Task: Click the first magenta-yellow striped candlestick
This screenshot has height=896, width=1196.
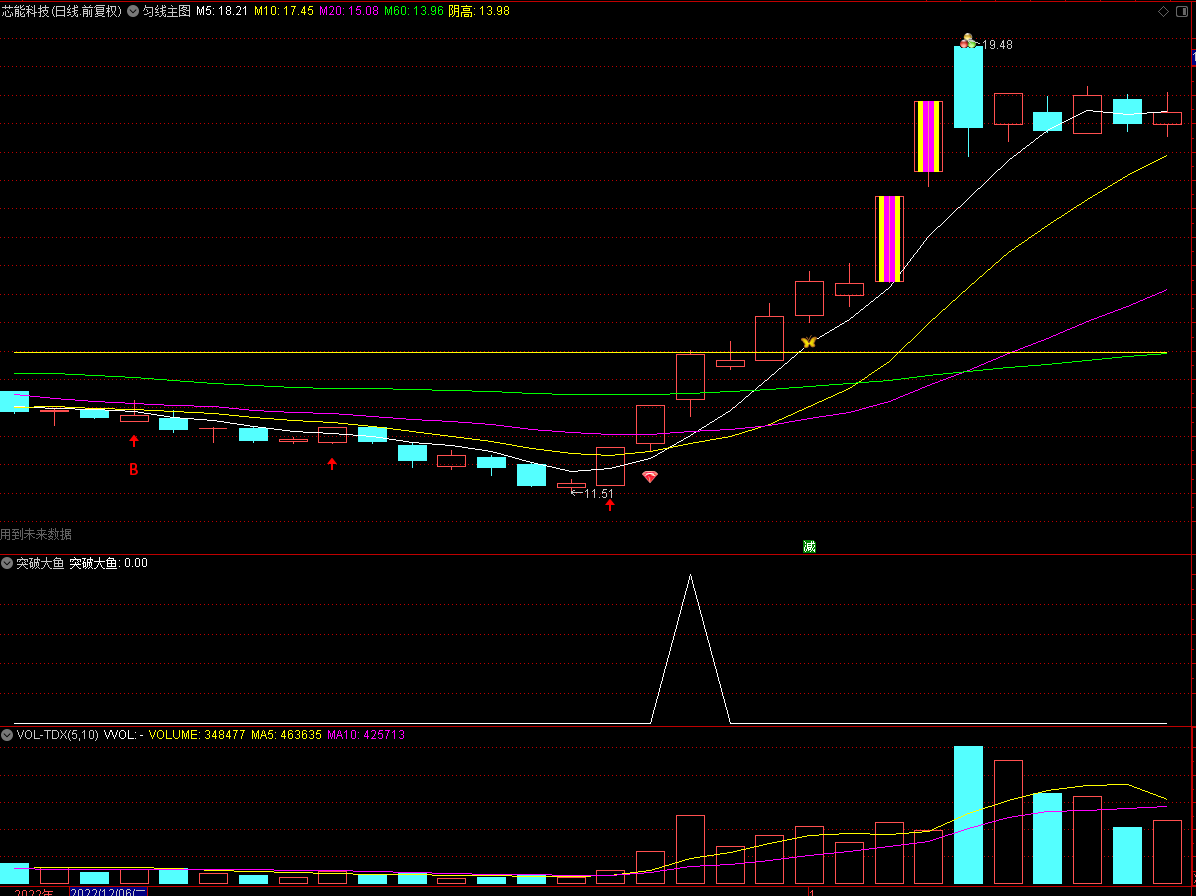Action: coord(889,239)
